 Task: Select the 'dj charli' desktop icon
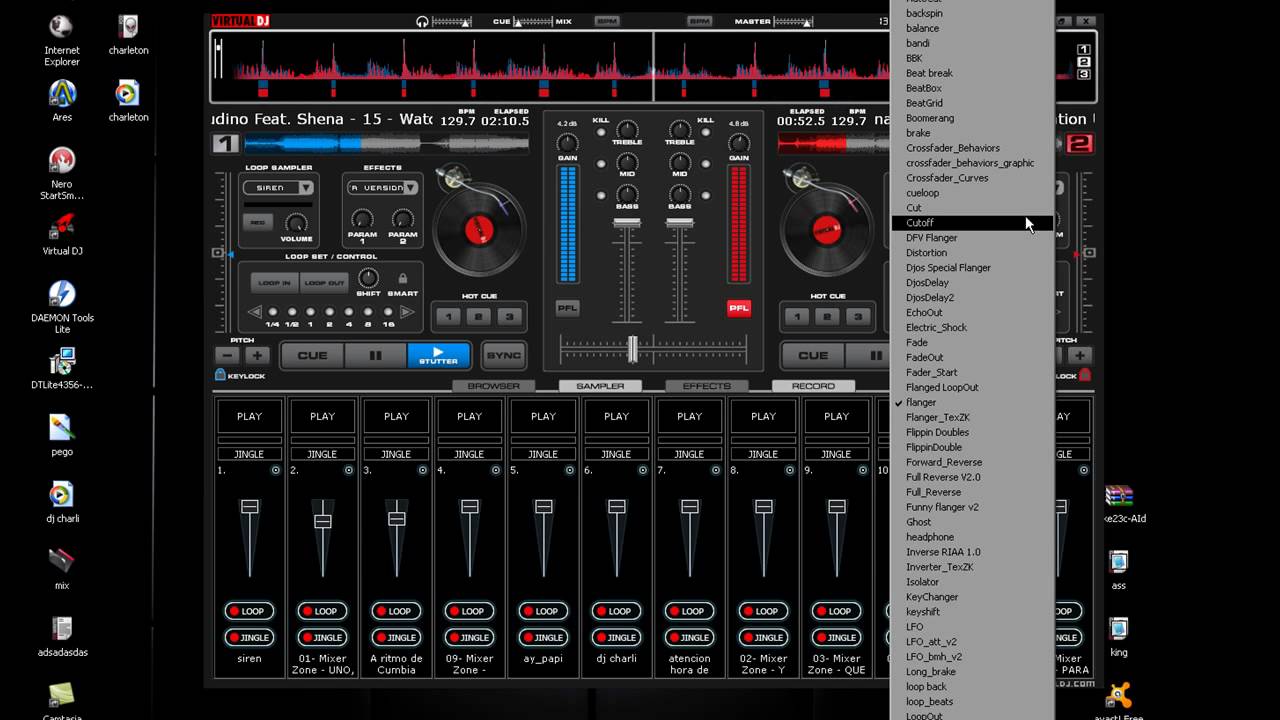click(62, 502)
